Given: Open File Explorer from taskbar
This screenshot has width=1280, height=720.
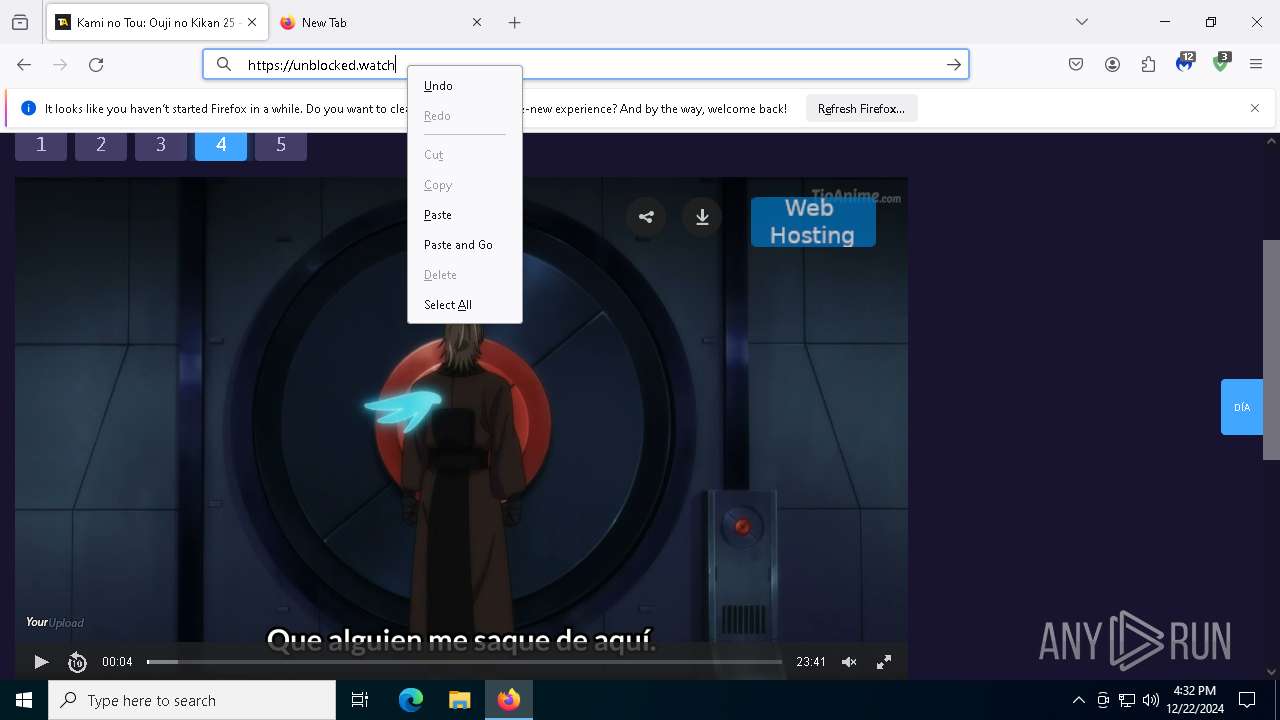Looking at the screenshot, I should [x=459, y=700].
